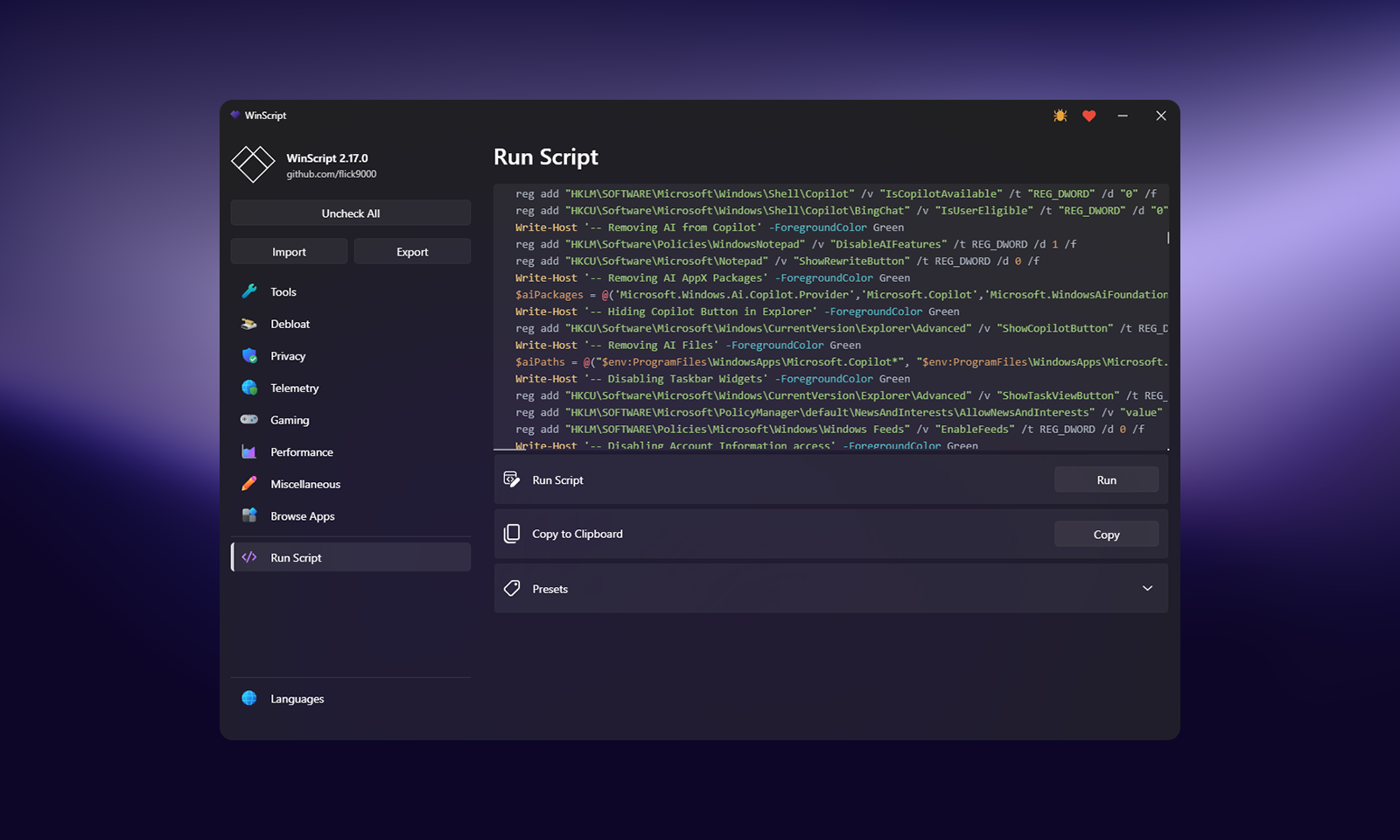
Task: Click 'Removing AI AppX Packages' script line
Action: pos(712,278)
